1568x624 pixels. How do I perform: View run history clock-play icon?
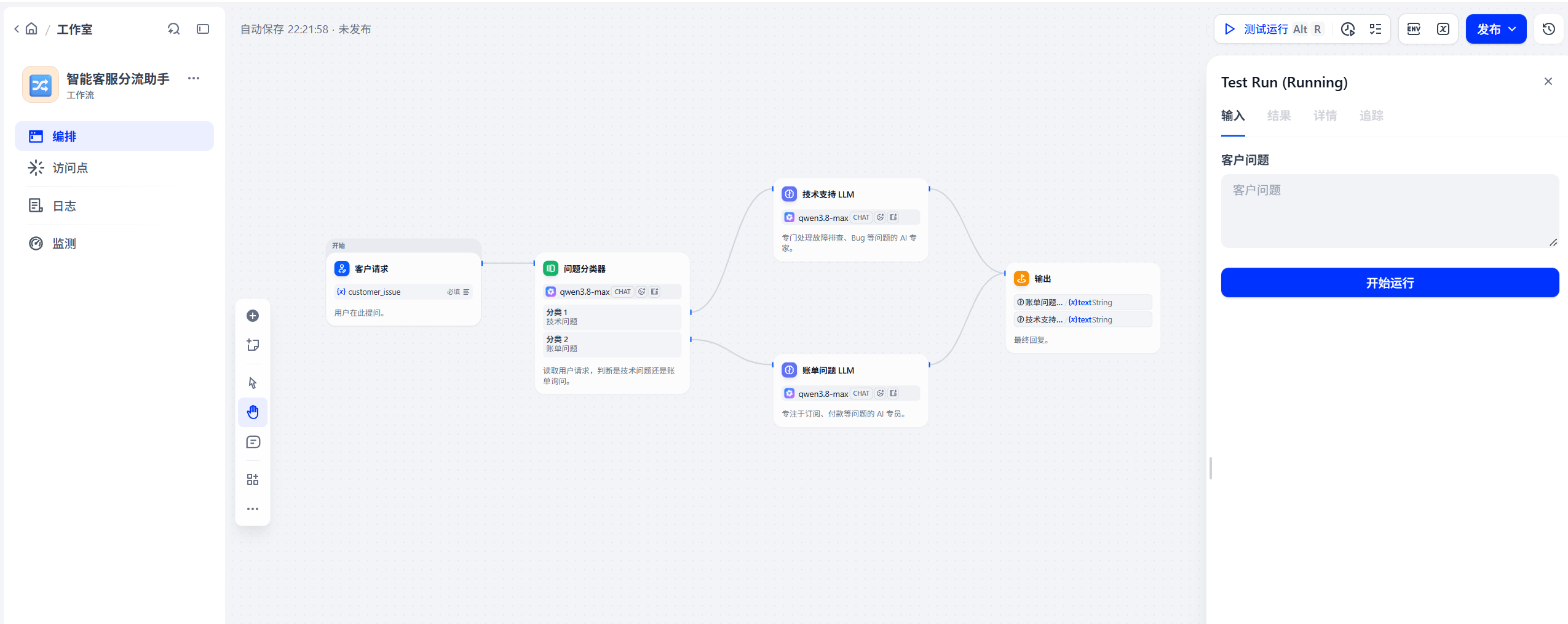click(x=1348, y=29)
